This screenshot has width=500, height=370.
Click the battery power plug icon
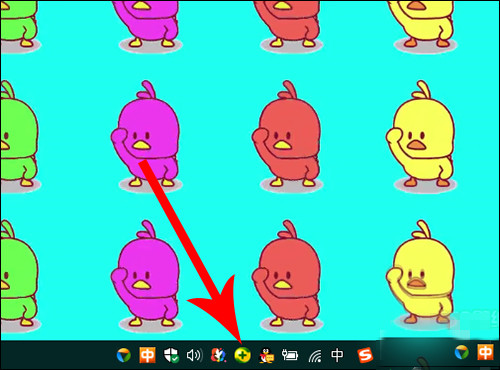pos(290,355)
